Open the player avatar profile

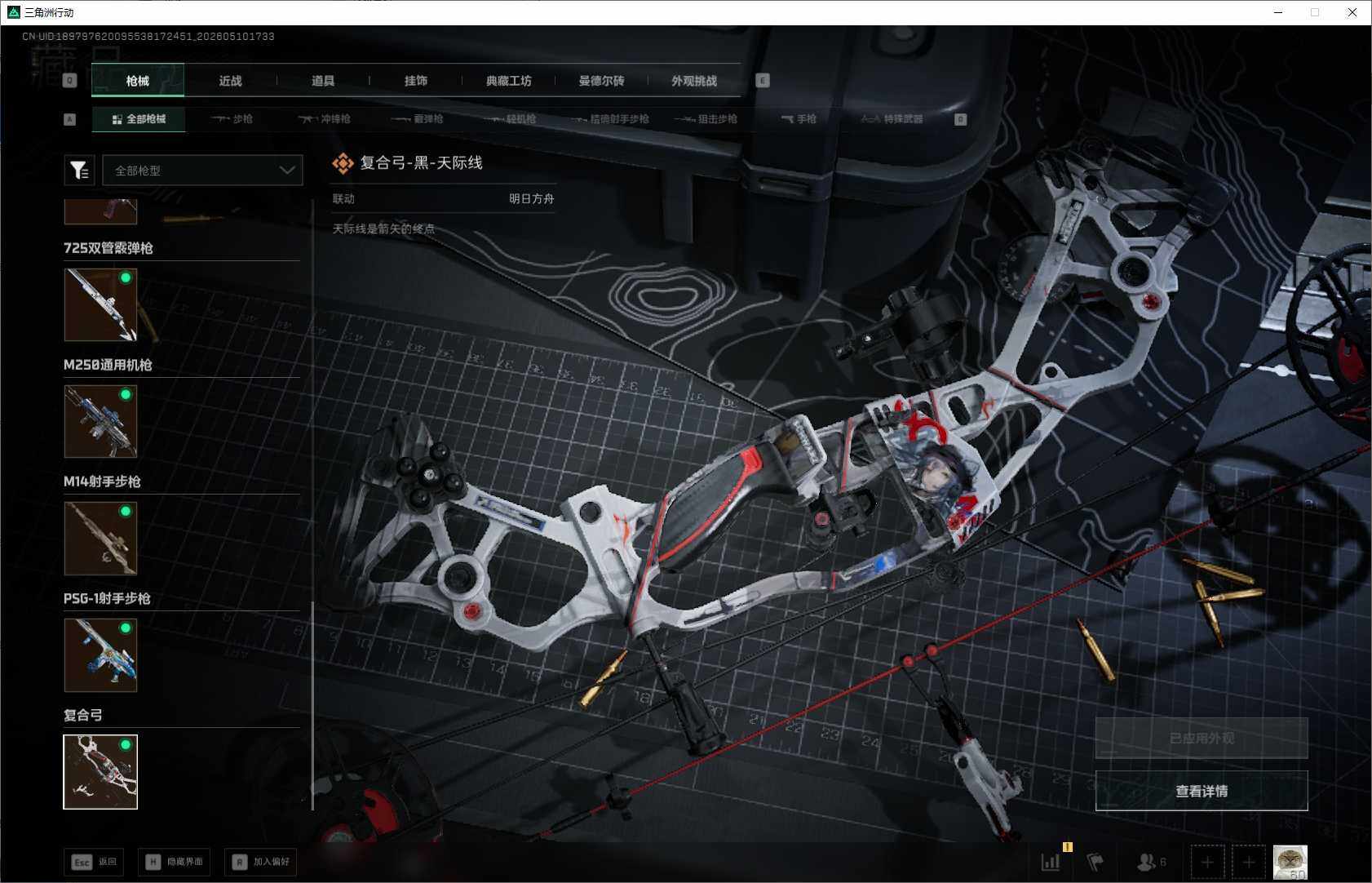tap(1290, 862)
